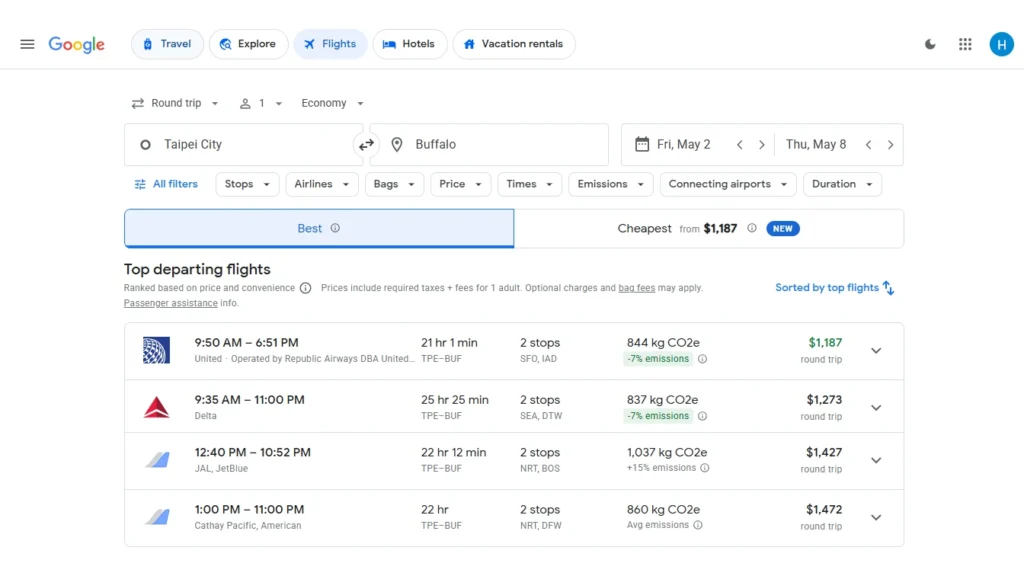Expand the $1,472 Cathay Pacific flight details
The width and height of the screenshot is (1024, 576).
(x=876, y=517)
